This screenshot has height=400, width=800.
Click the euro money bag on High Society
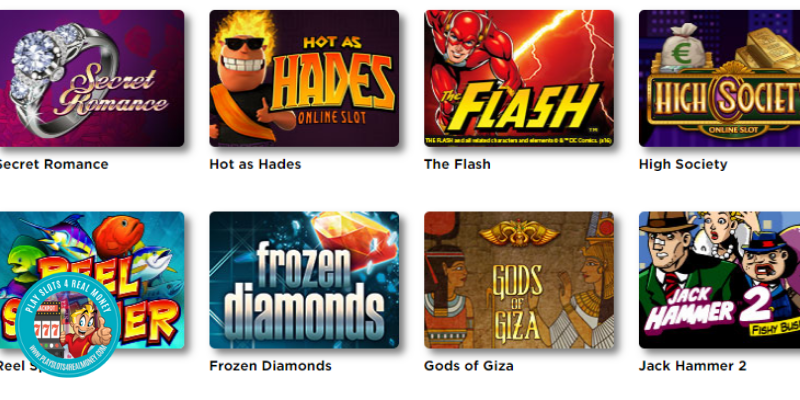pyautogui.click(x=683, y=47)
